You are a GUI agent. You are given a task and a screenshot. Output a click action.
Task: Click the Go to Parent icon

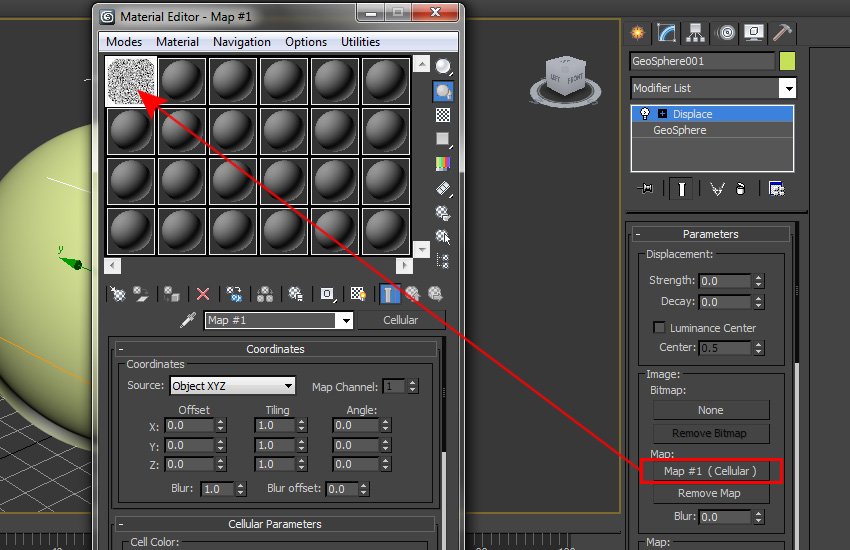click(411, 294)
